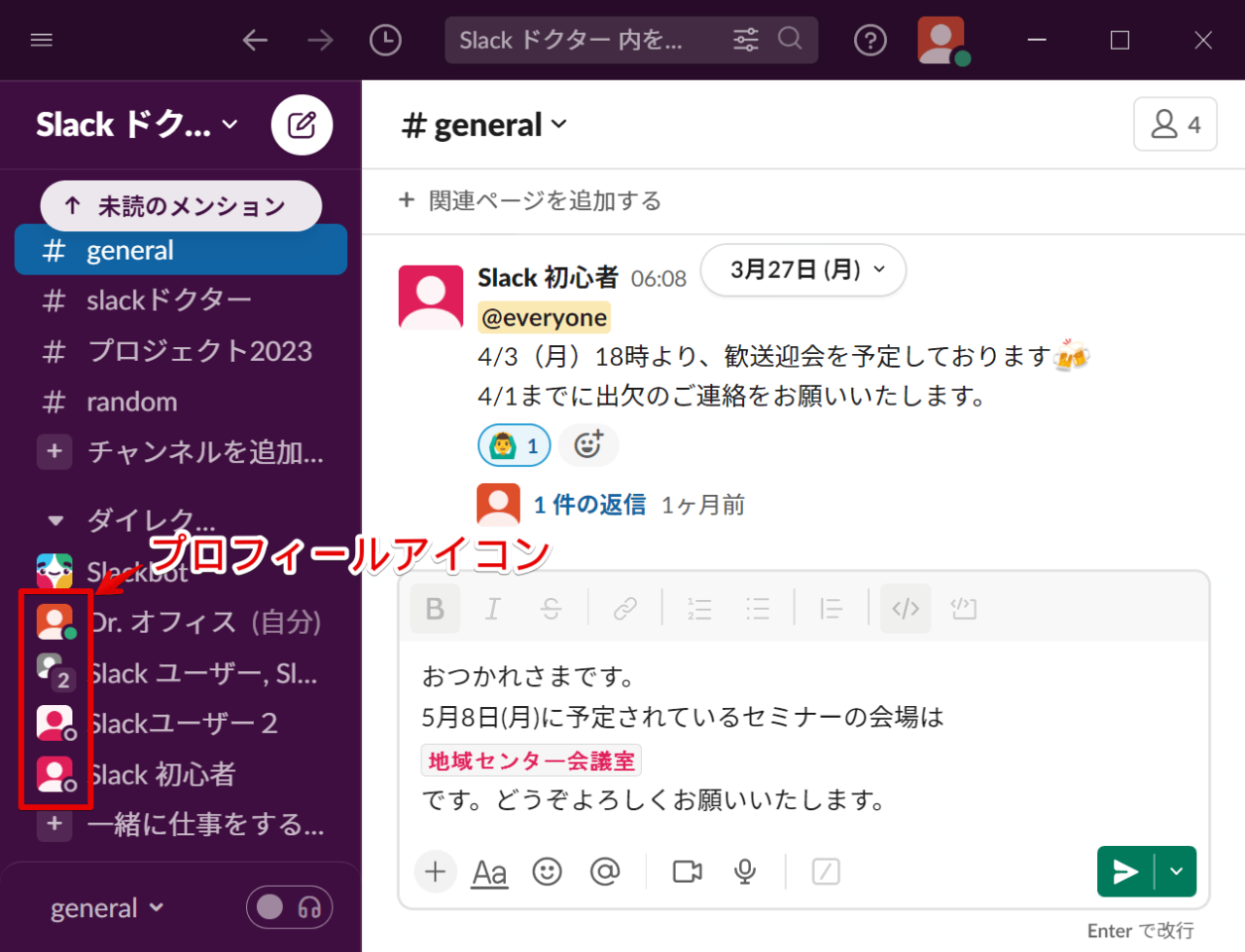Open slash shortcuts icon
Screen dimensions: 1245x952
pyautogui.click(x=826, y=871)
